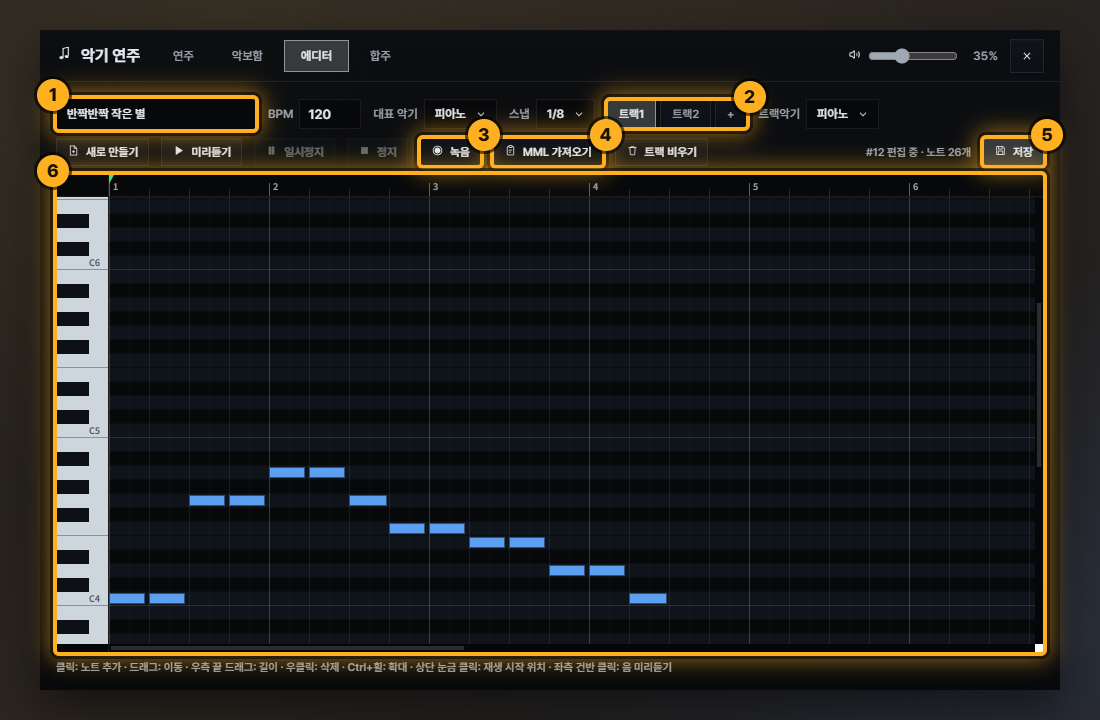This screenshot has height=720, width=1100.
Task: Click the speaker volume icon
Action: coord(854,55)
